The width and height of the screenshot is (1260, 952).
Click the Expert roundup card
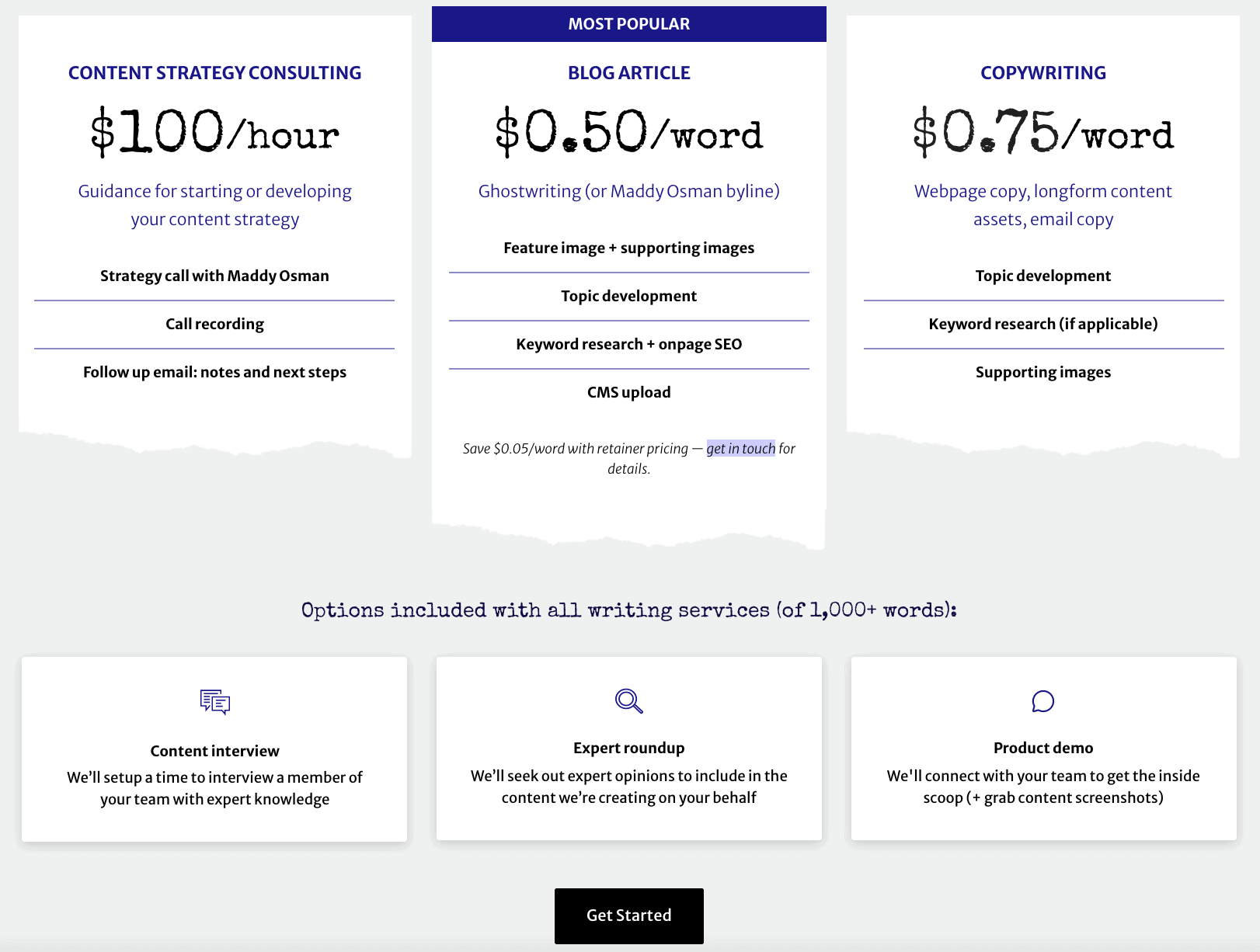click(628, 749)
